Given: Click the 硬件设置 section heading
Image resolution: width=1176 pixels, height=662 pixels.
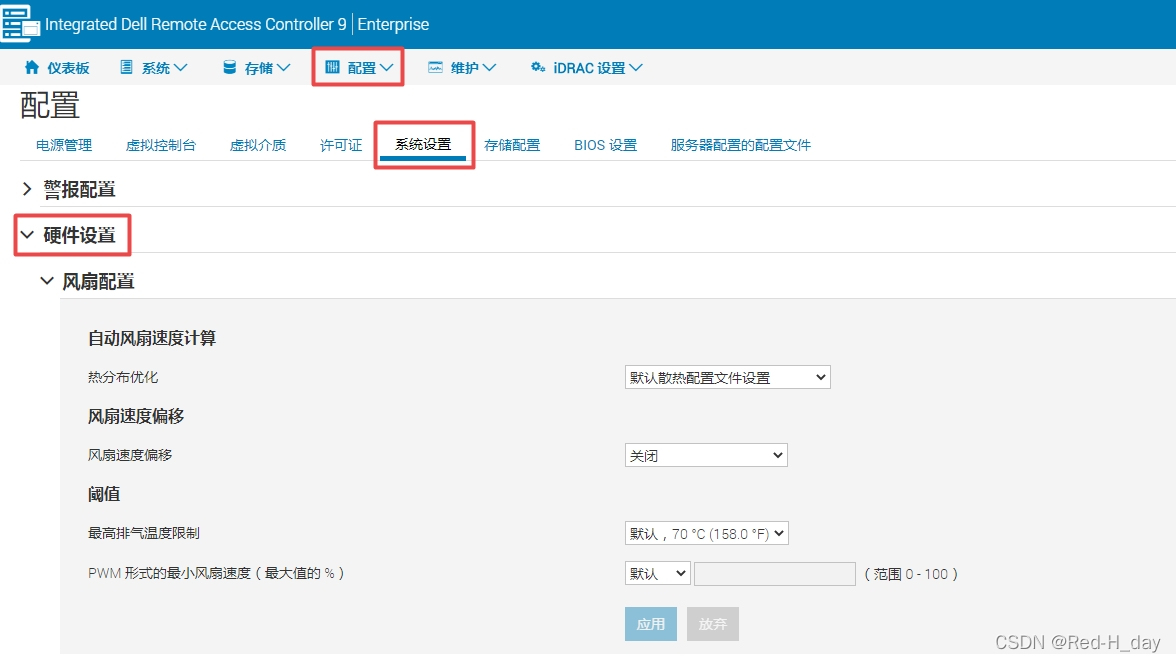Looking at the screenshot, I should pyautogui.click(x=80, y=235).
